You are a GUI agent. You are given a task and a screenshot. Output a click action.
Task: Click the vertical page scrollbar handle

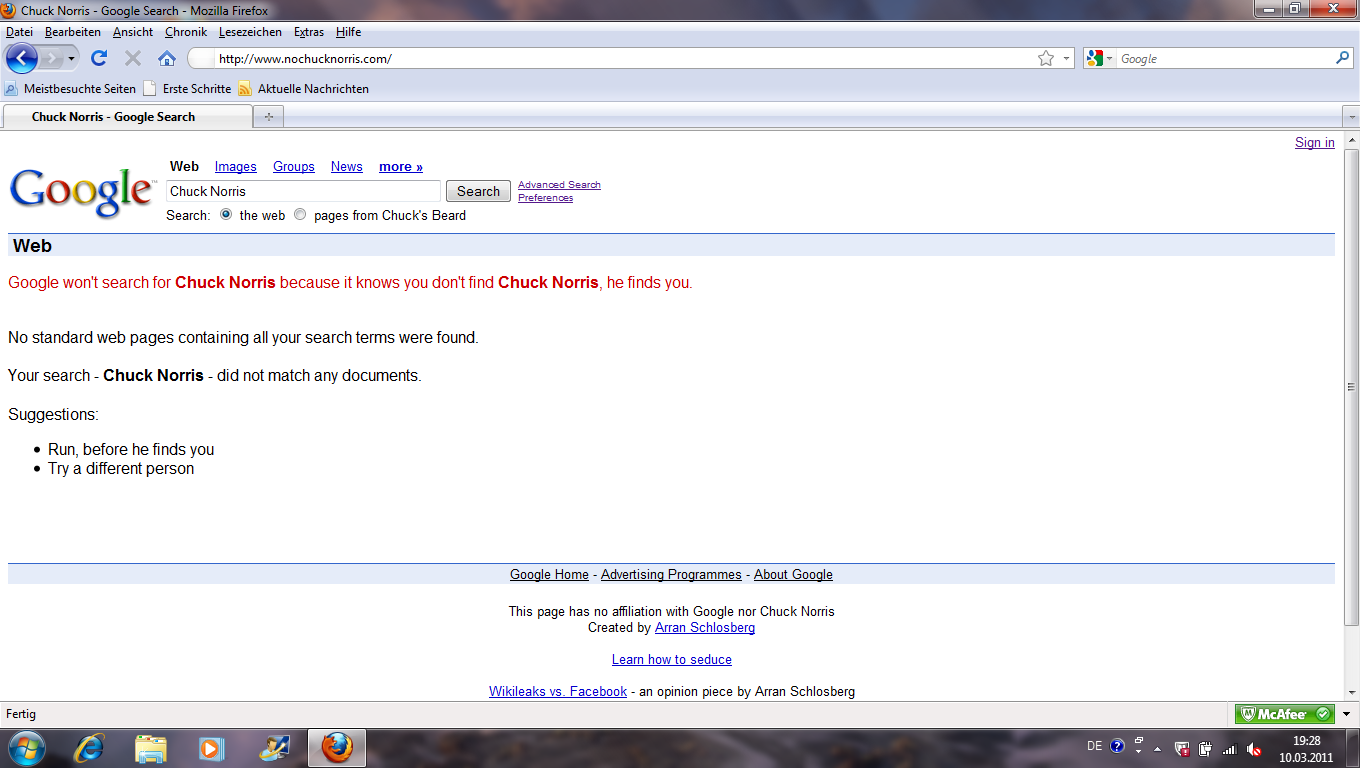[x=1351, y=387]
